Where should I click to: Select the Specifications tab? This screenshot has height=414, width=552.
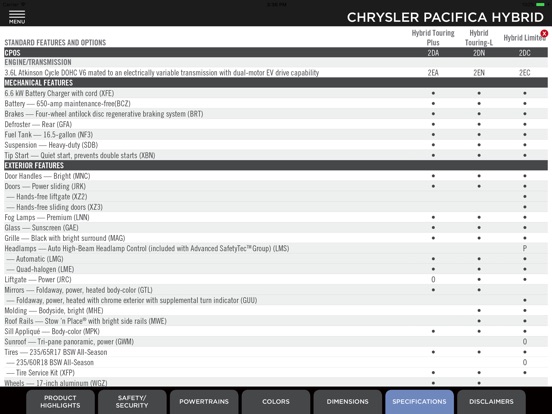(x=419, y=401)
